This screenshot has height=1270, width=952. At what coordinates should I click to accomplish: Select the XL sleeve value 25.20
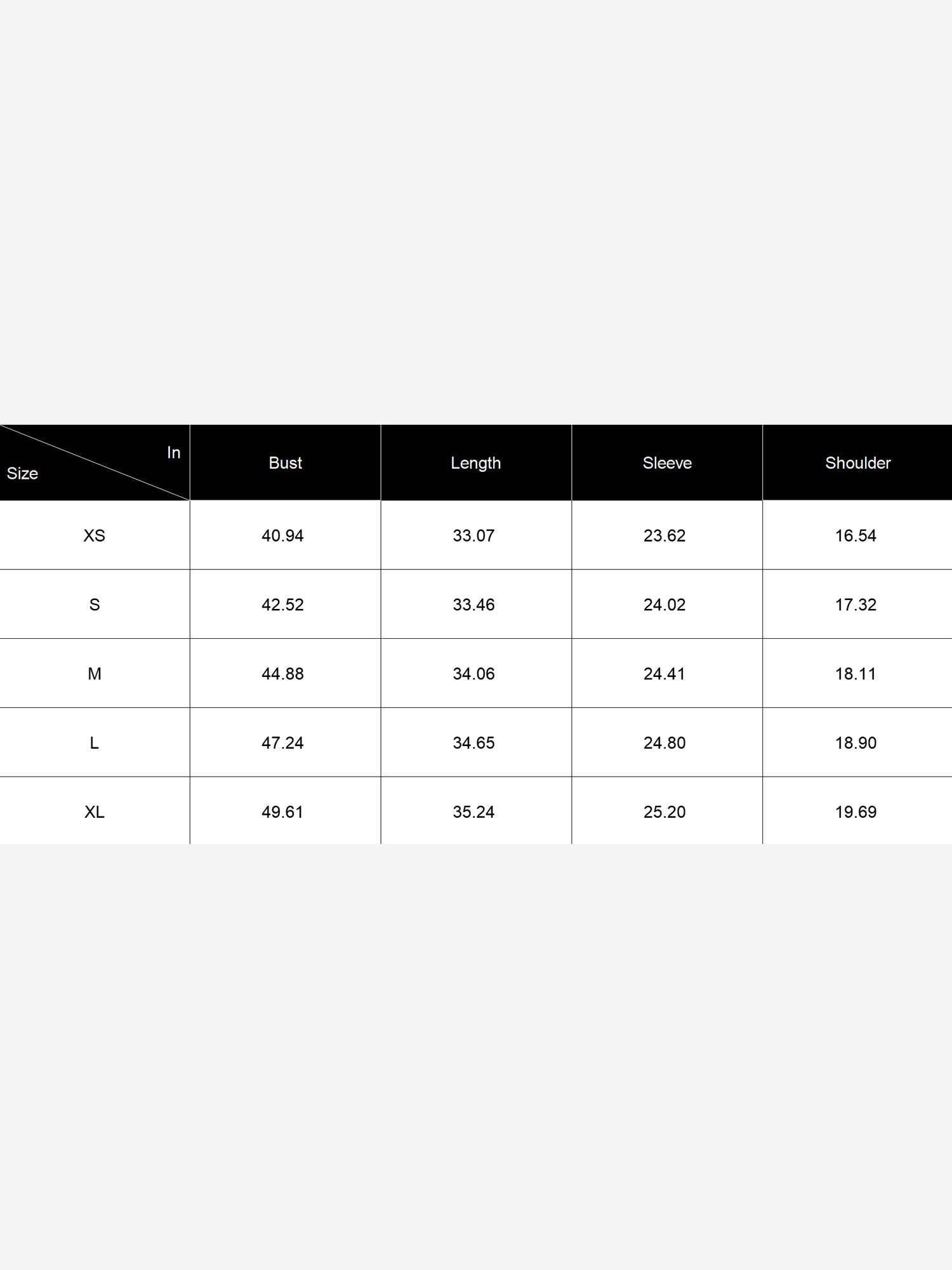coord(664,812)
